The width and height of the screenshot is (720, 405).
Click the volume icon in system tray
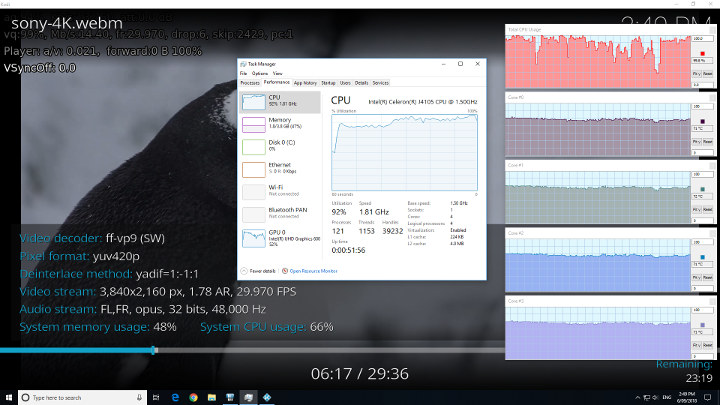coord(655,398)
